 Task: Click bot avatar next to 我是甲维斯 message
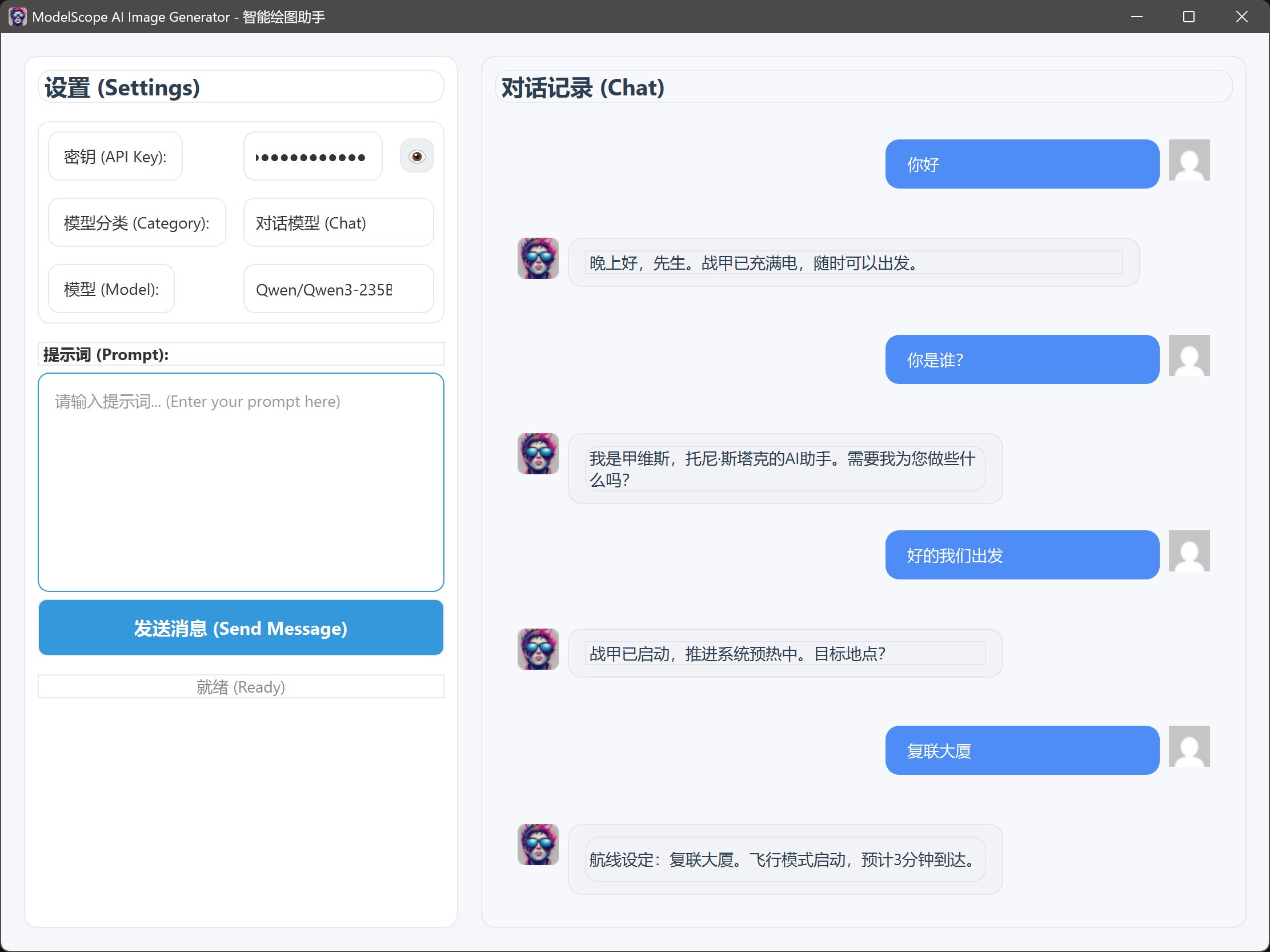(x=538, y=454)
